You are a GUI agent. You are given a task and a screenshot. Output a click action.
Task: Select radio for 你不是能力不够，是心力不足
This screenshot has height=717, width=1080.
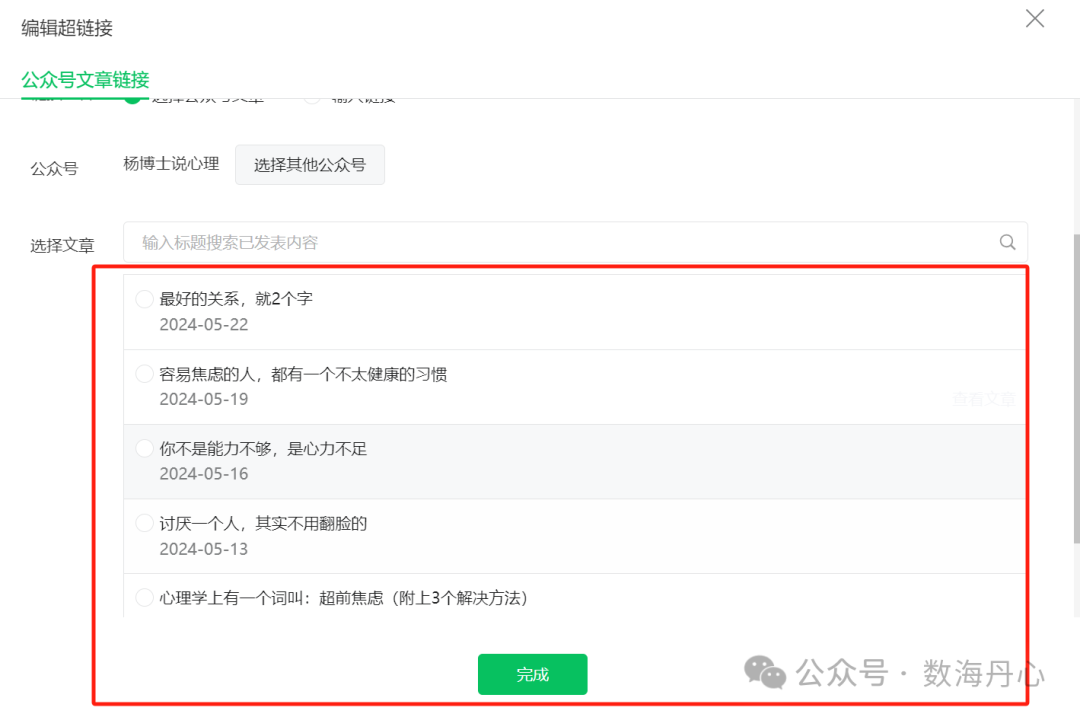pos(144,448)
